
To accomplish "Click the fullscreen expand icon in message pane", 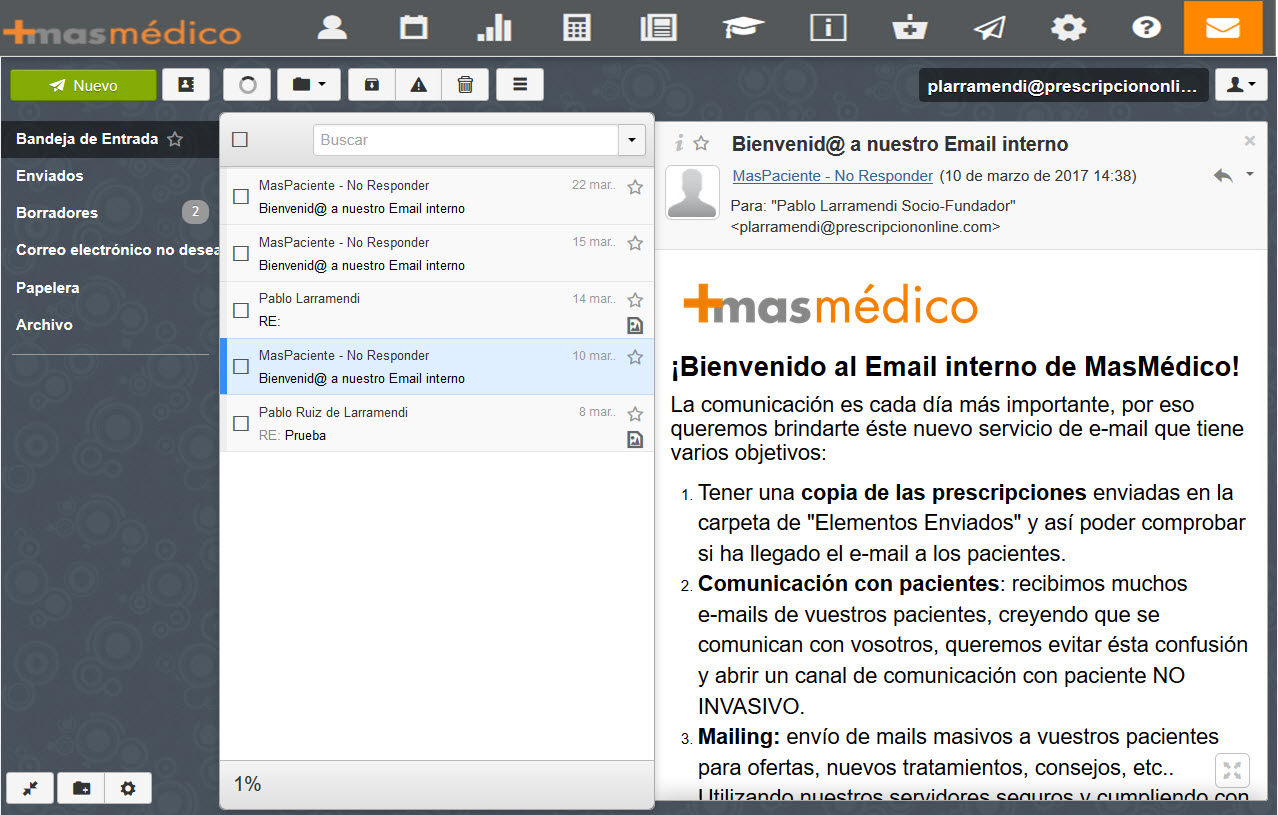I will [x=1232, y=771].
